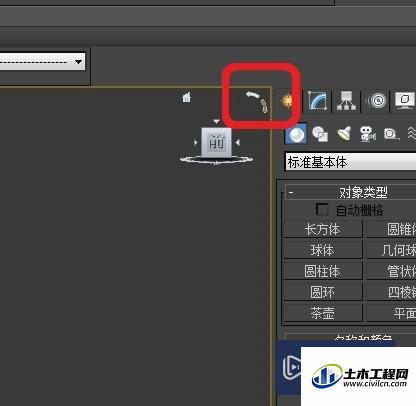Click the 长方体 button
The image size is (419, 406).
tap(323, 229)
